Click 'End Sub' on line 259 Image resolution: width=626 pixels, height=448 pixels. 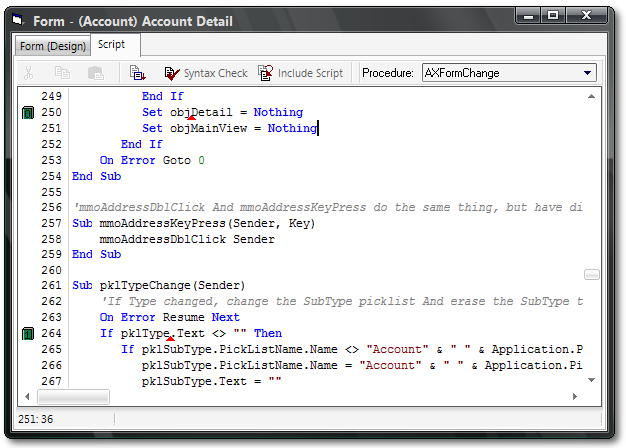[97, 254]
